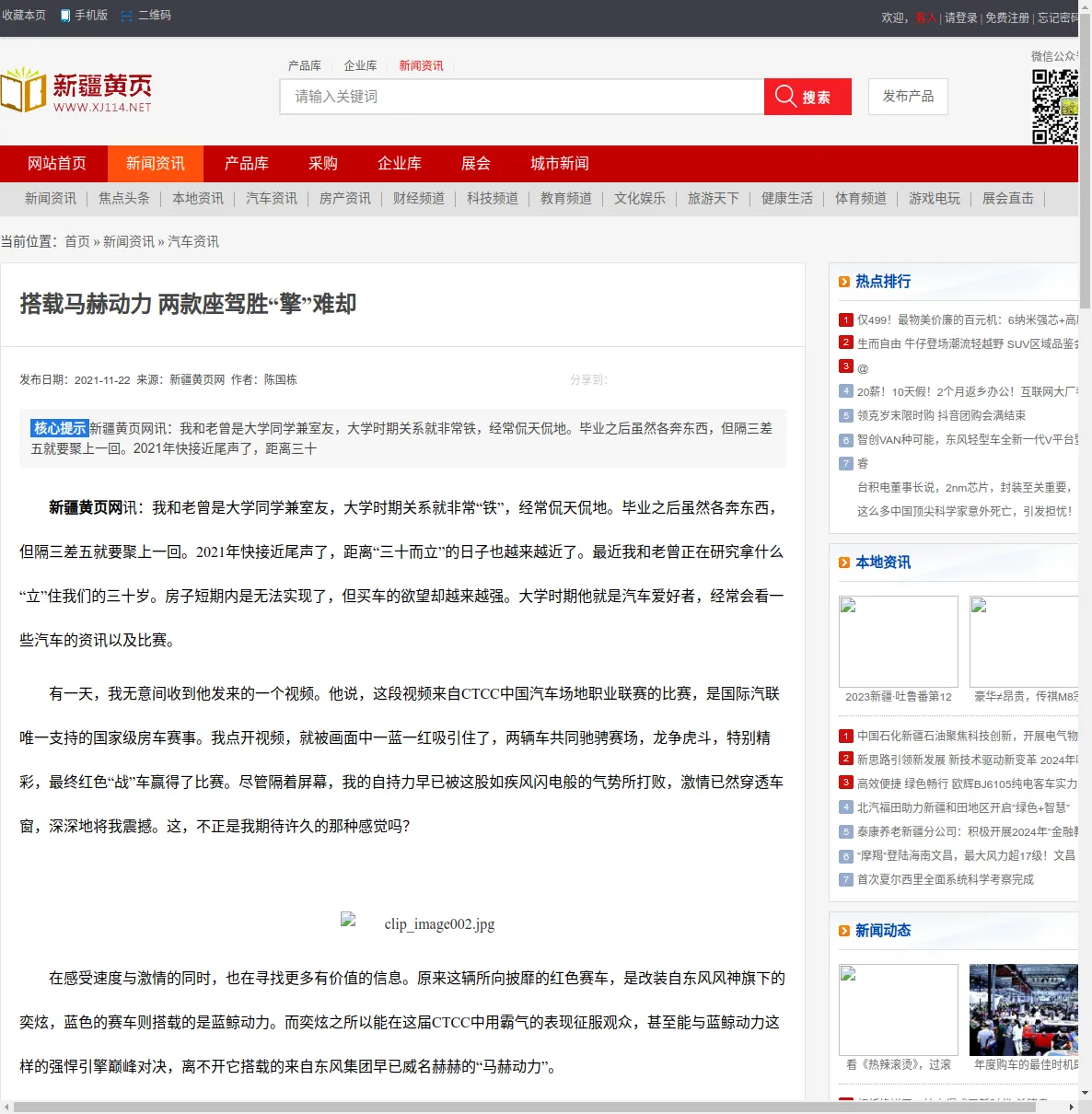The width and height of the screenshot is (1092, 1114).
Task: Open hot-ranked article 20薪!10天假!
Action: click(x=968, y=391)
